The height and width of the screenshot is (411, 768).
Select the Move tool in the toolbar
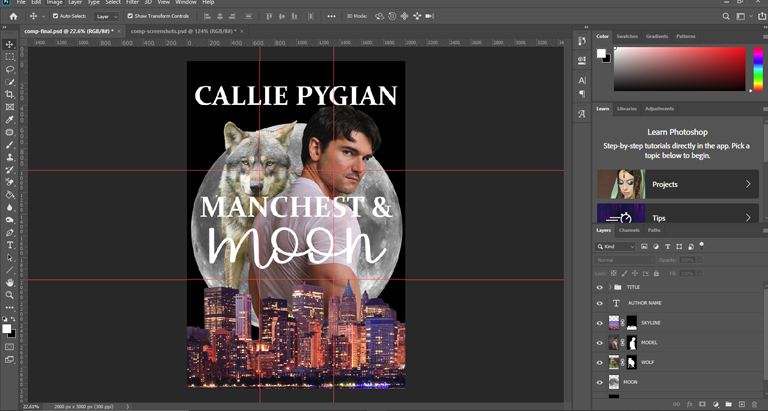[x=10, y=45]
